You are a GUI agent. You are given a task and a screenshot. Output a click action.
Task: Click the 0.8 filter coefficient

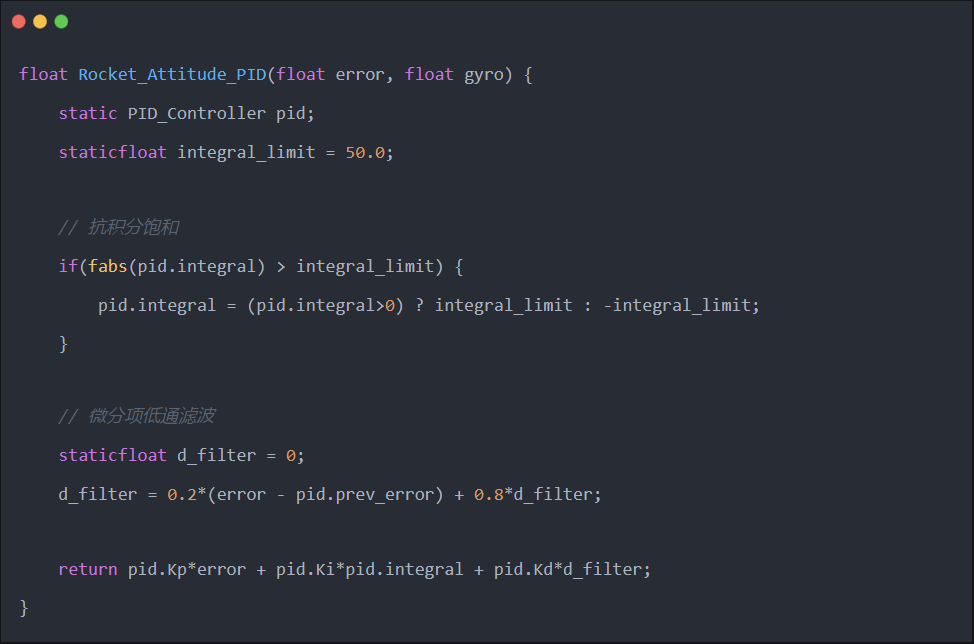tap(488, 494)
